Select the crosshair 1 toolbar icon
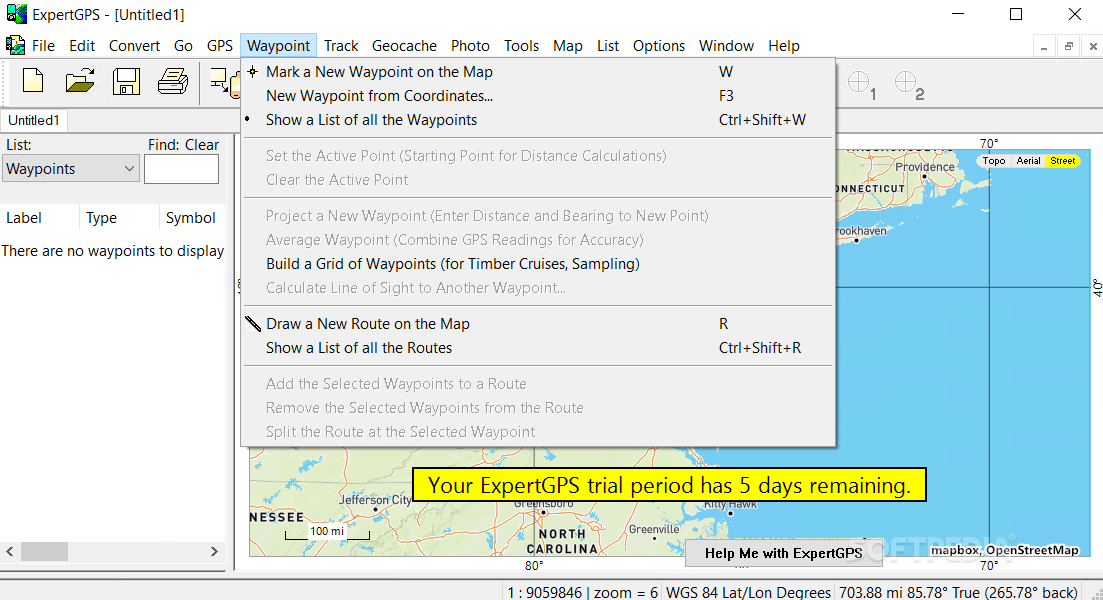 [x=861, y=84]
